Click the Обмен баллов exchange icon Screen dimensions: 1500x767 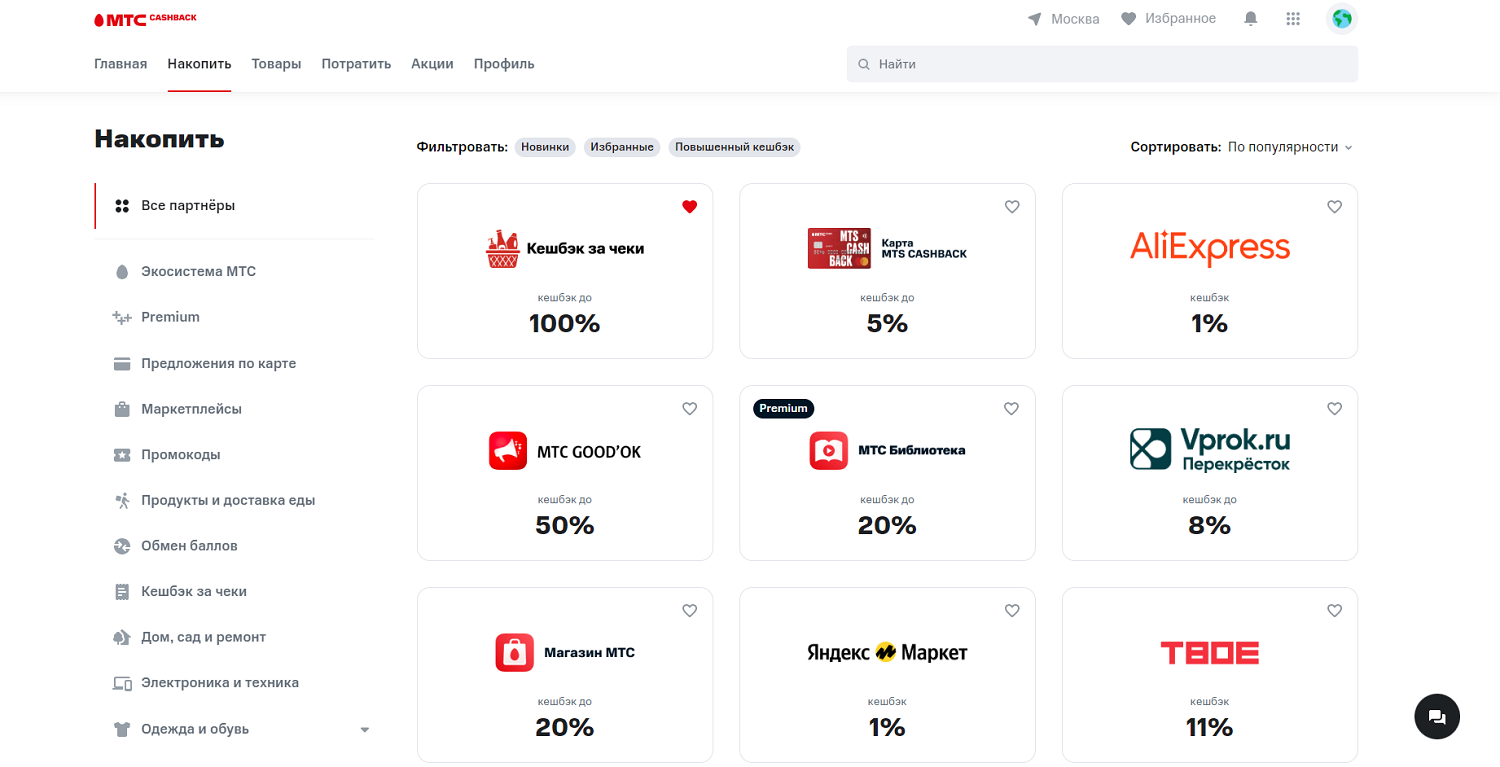122,546
